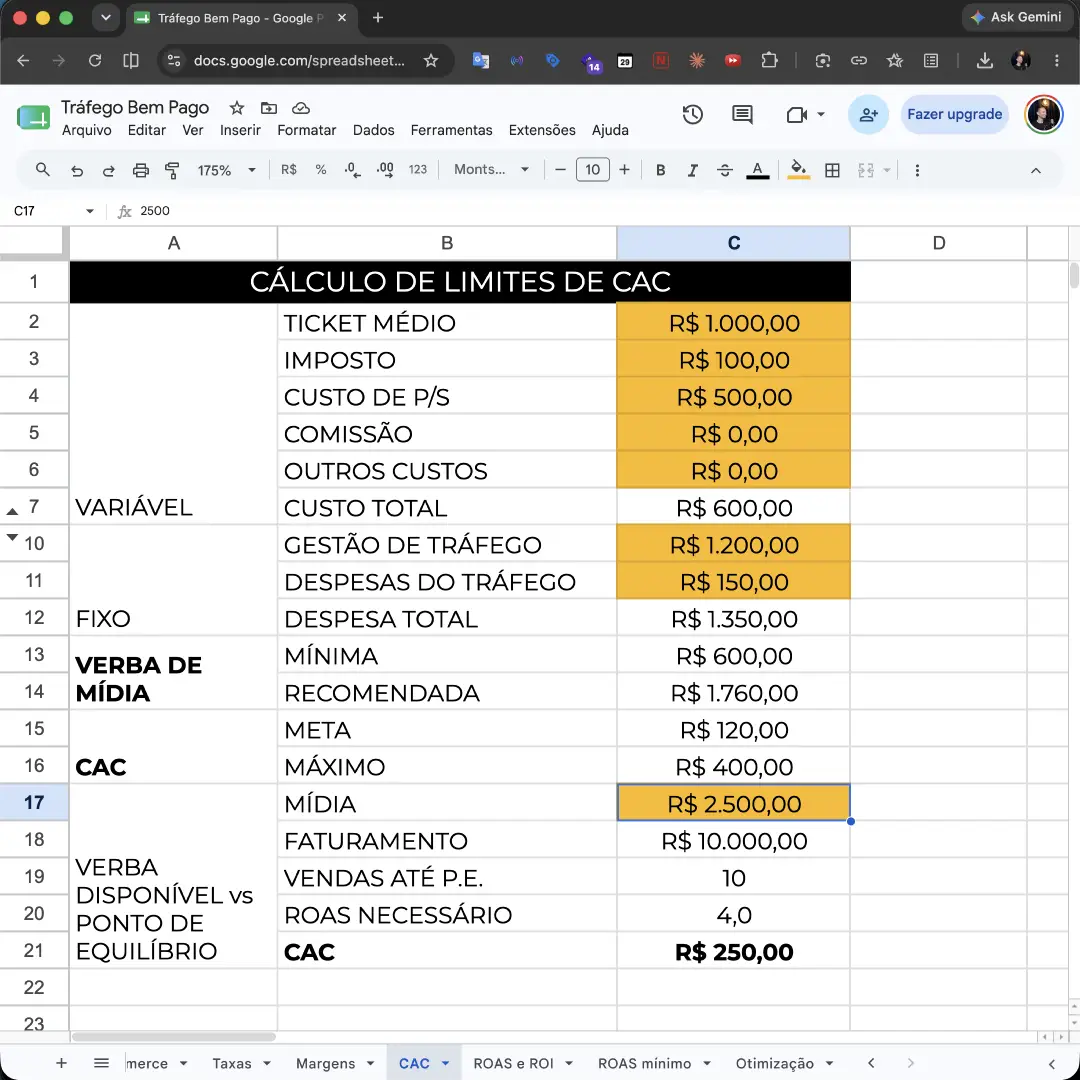Decrease the font size

pos(561,169)
